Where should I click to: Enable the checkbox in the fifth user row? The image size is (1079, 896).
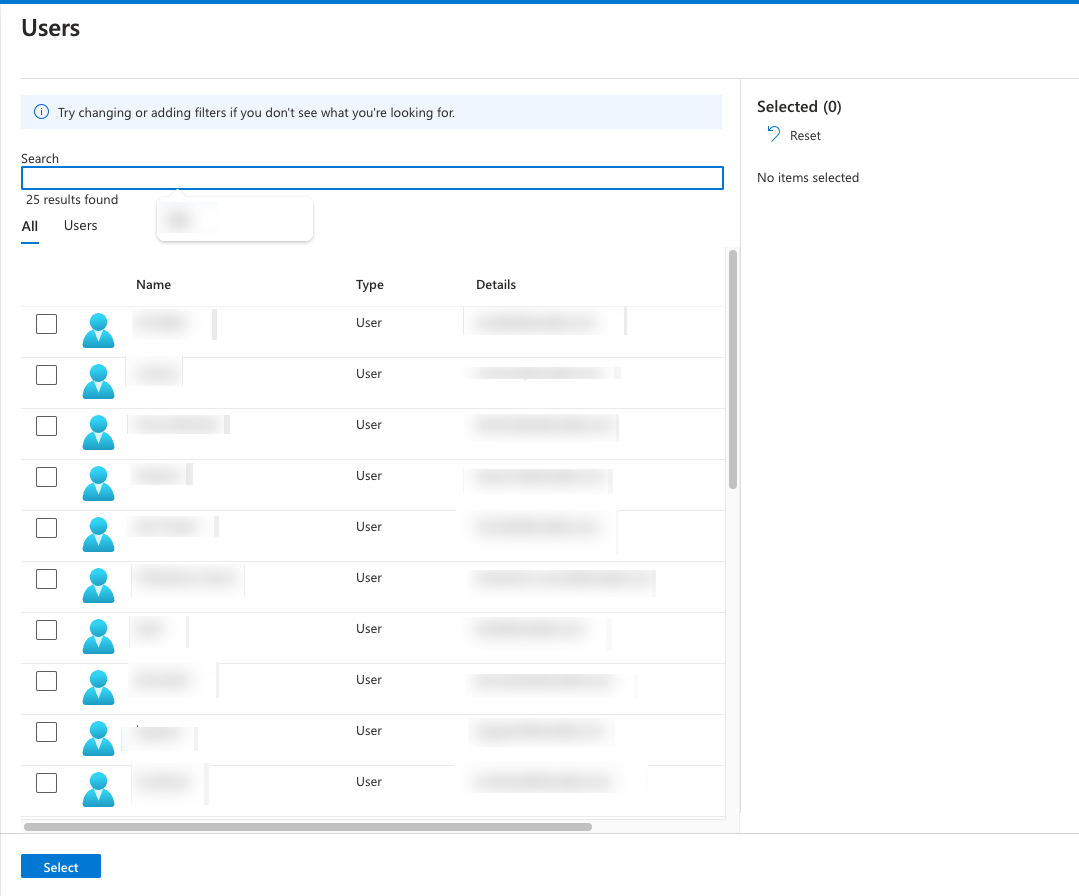click(46, 528)
